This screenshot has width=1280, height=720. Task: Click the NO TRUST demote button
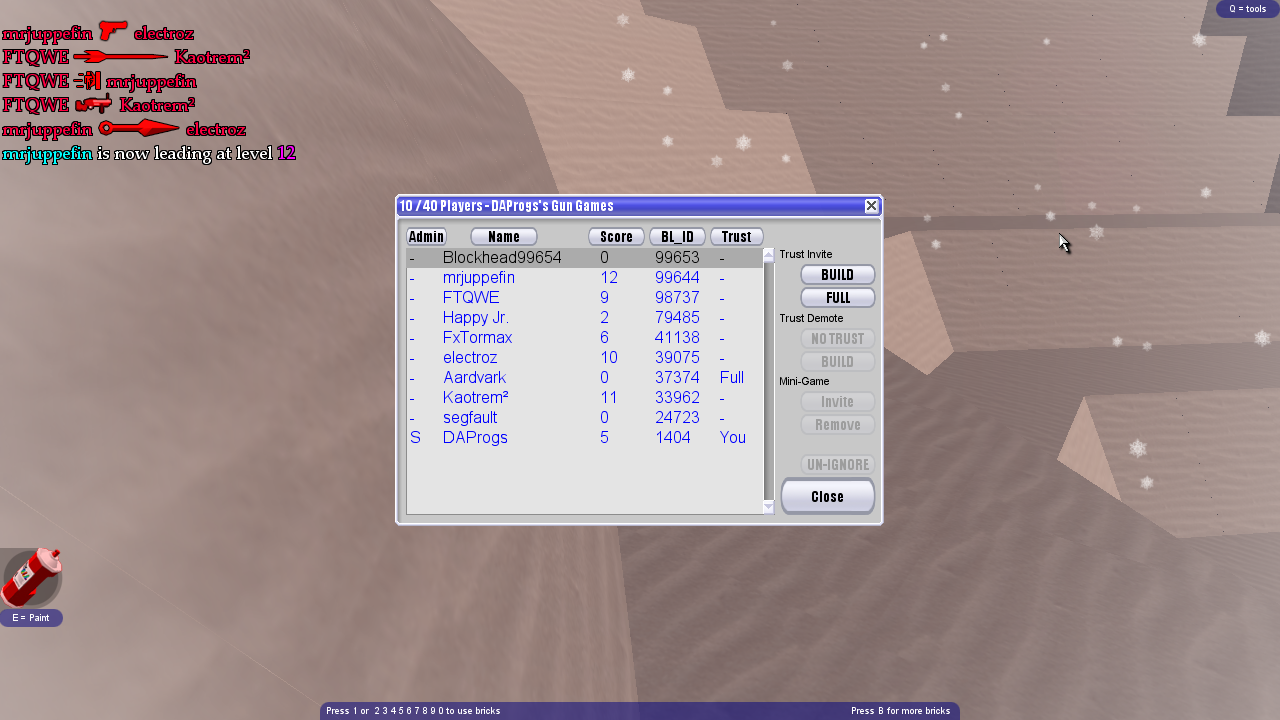tap(838, 339)
